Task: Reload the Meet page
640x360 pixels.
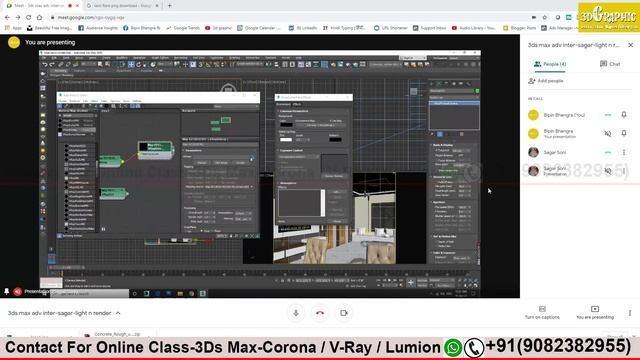Action: tap(29, 18)
